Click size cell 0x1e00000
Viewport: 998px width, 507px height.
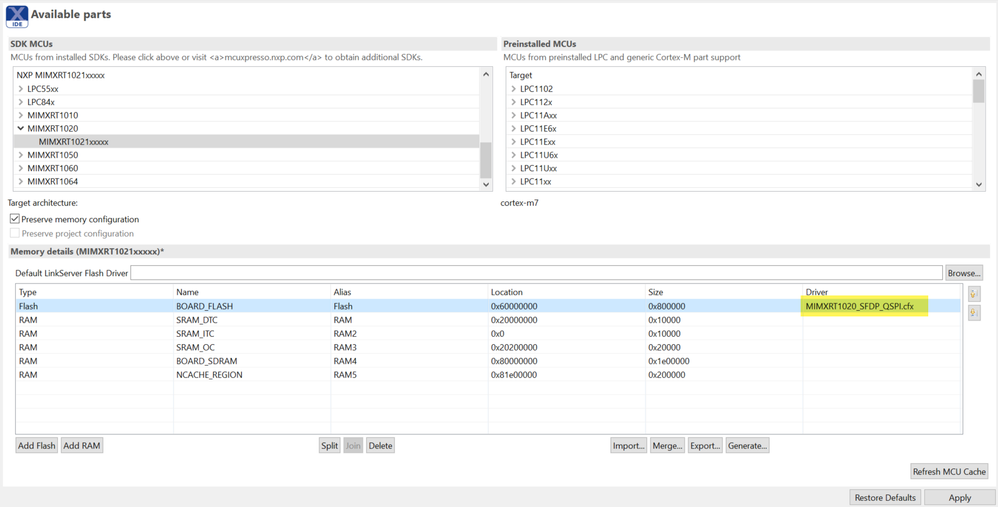coord(669,361)
